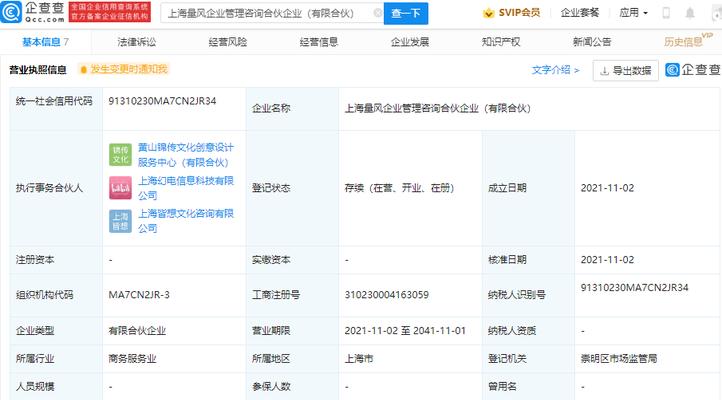Select status 存续（在营、开业、在册）
Image resolution: width=722 pixels, height=400 pixels.
click(399, 188)
